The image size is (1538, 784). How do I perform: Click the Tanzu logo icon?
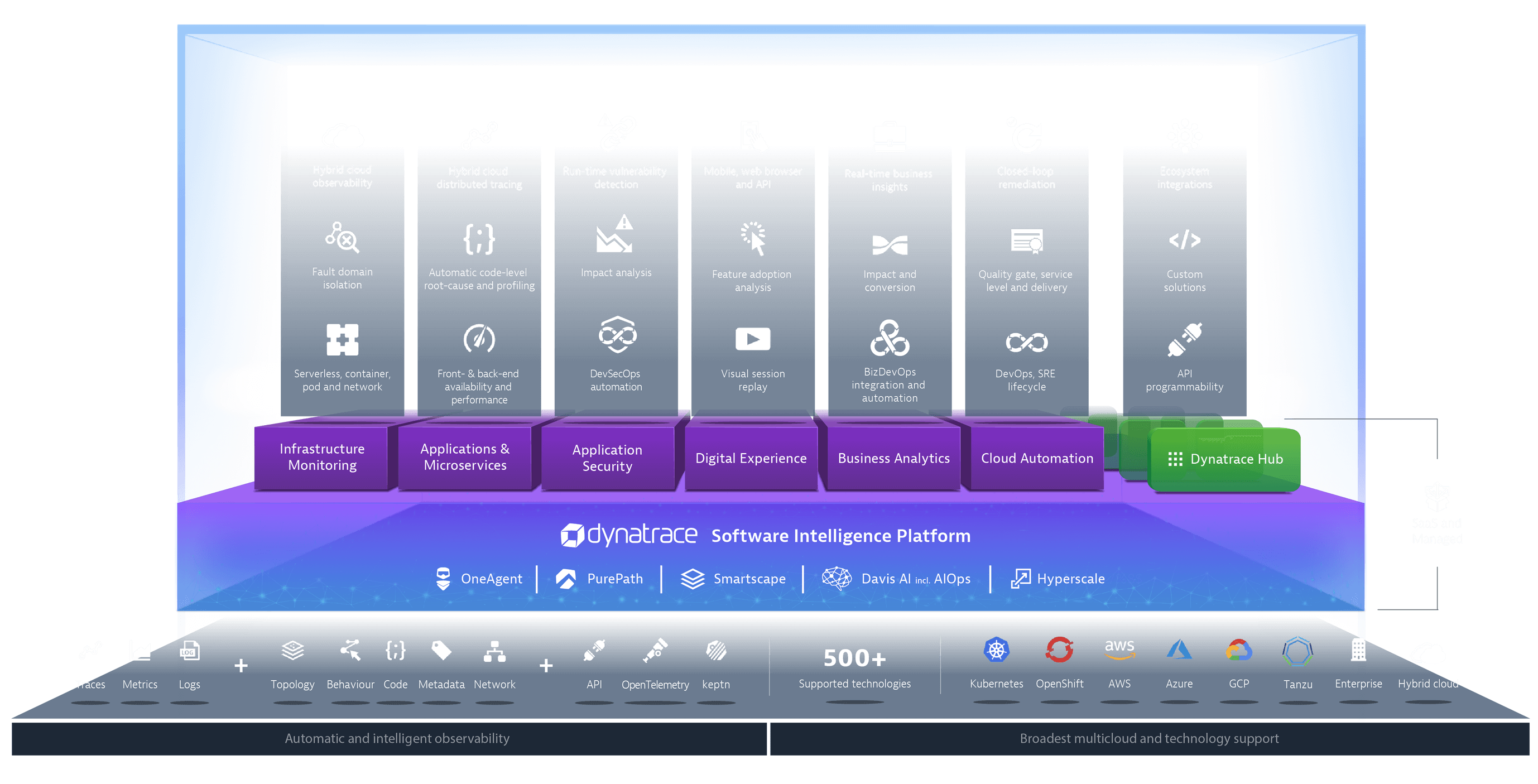[1297, 651]
